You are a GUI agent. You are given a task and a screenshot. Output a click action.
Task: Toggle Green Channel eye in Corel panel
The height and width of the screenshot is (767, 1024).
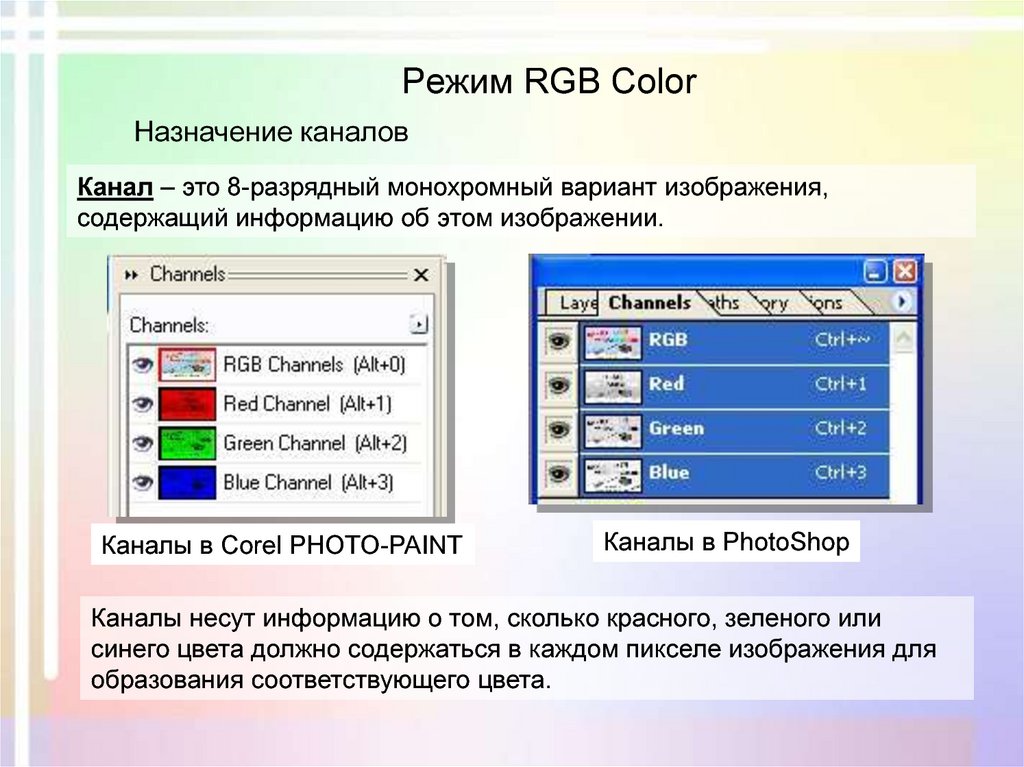[142, 443]
